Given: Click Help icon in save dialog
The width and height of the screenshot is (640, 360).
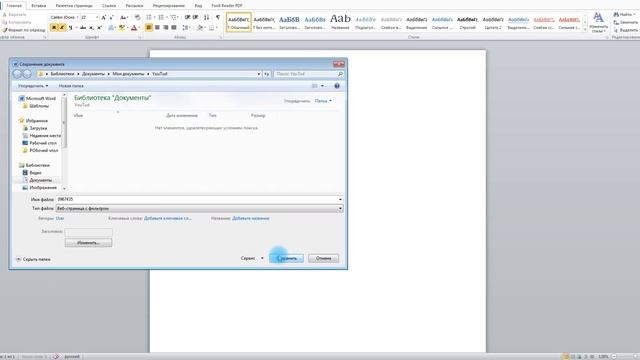Looking at the screenshot, I should pyautogui.click(x=337, y=86).
